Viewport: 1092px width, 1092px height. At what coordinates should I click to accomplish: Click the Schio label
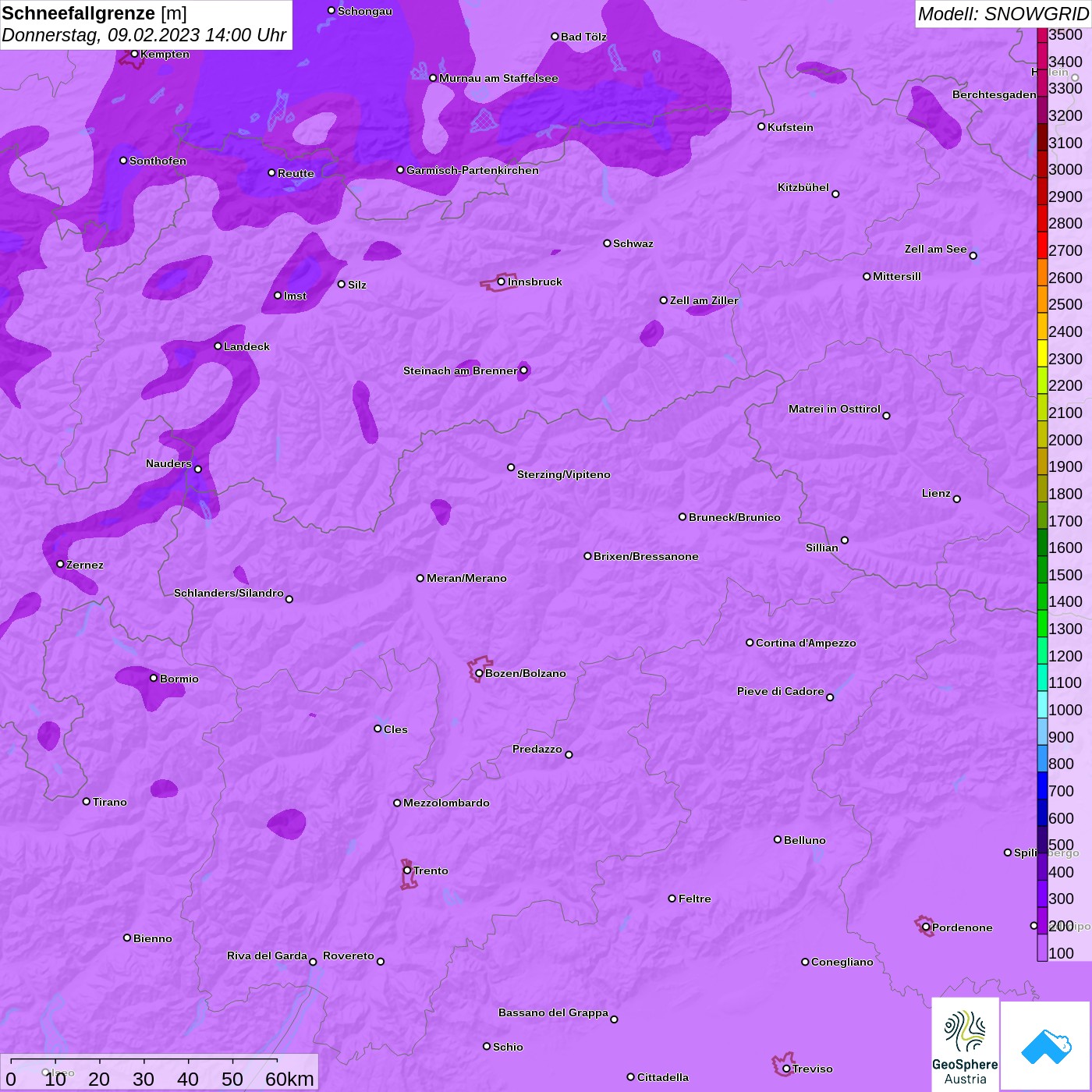(508, 1047)
